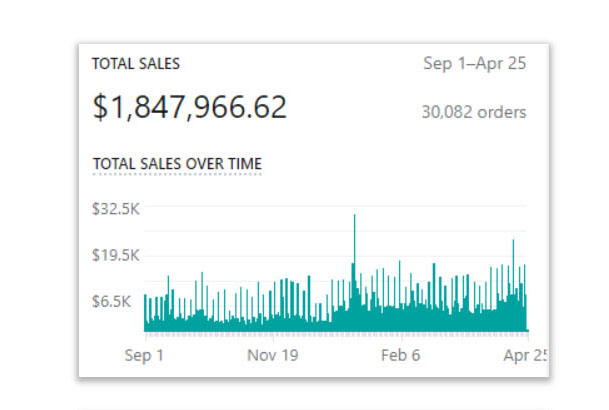Click the $6.5K y-axis label

click(113, 301)
